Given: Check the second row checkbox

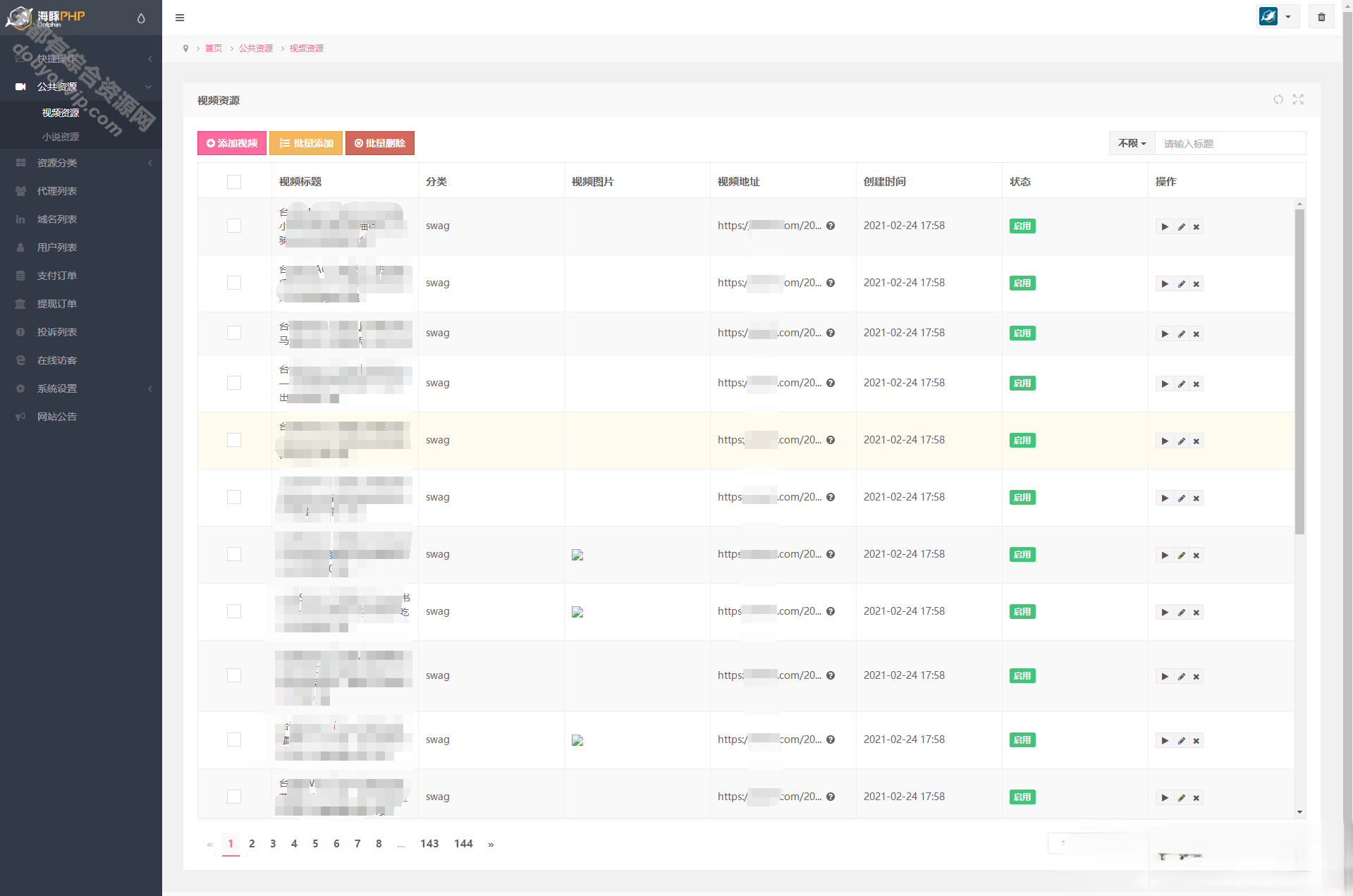Looking at the screenshot, I should pyautogui.click(x=234, y=283).
